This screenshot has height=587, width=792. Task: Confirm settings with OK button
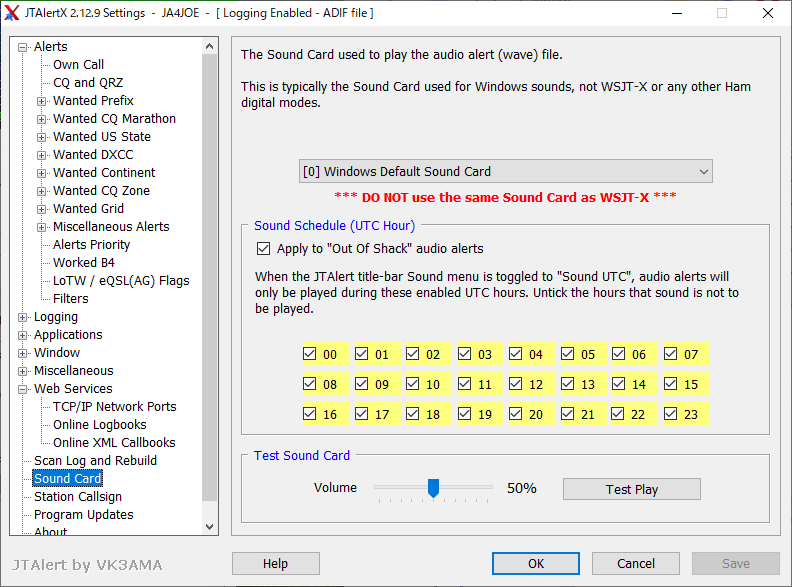coord(536,563)
